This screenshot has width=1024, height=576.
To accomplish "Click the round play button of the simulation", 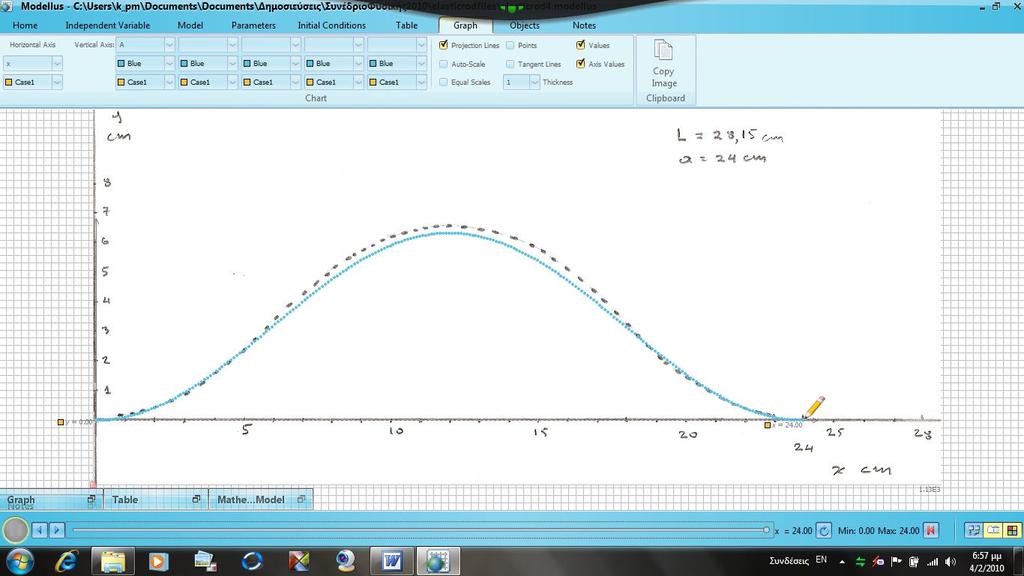I will (15, 530).
